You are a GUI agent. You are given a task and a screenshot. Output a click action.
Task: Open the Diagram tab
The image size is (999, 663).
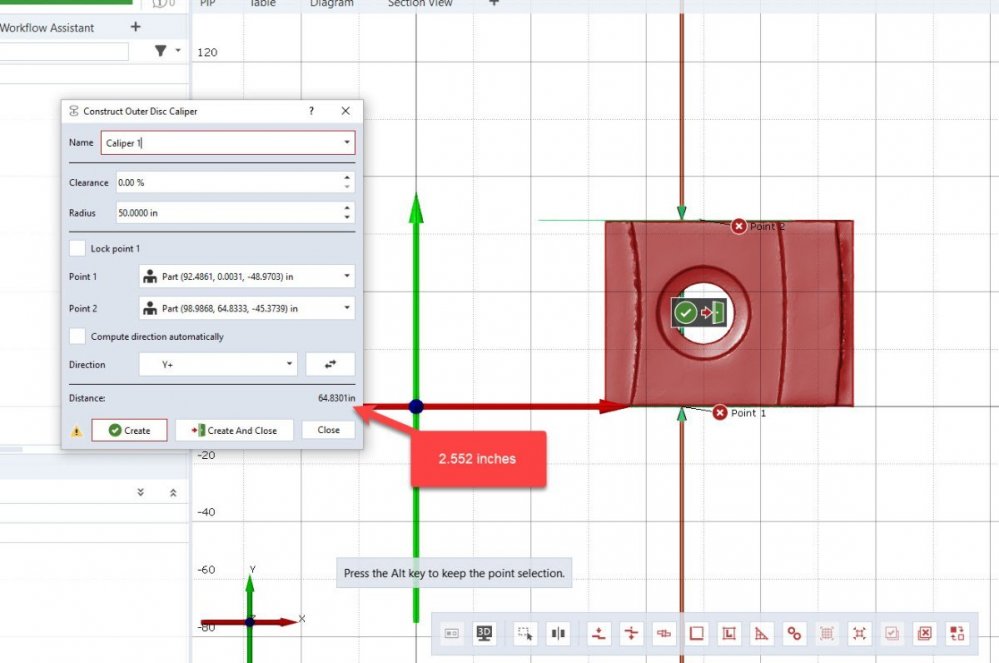click(x=331, y=4)
